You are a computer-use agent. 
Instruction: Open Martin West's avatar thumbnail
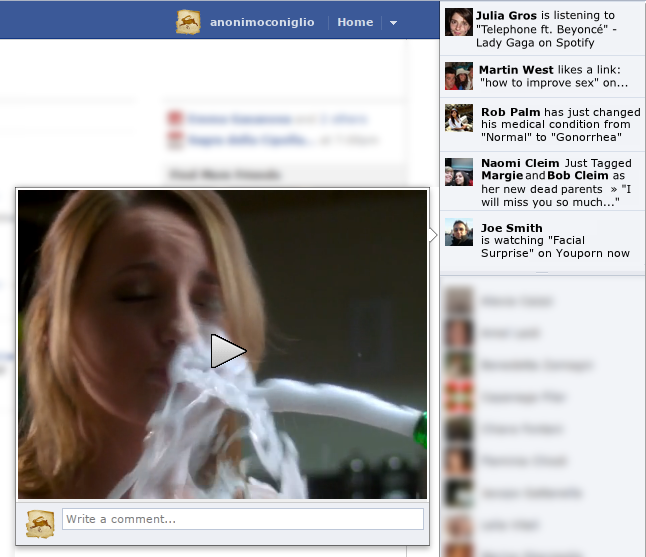[x=459, y=76]
